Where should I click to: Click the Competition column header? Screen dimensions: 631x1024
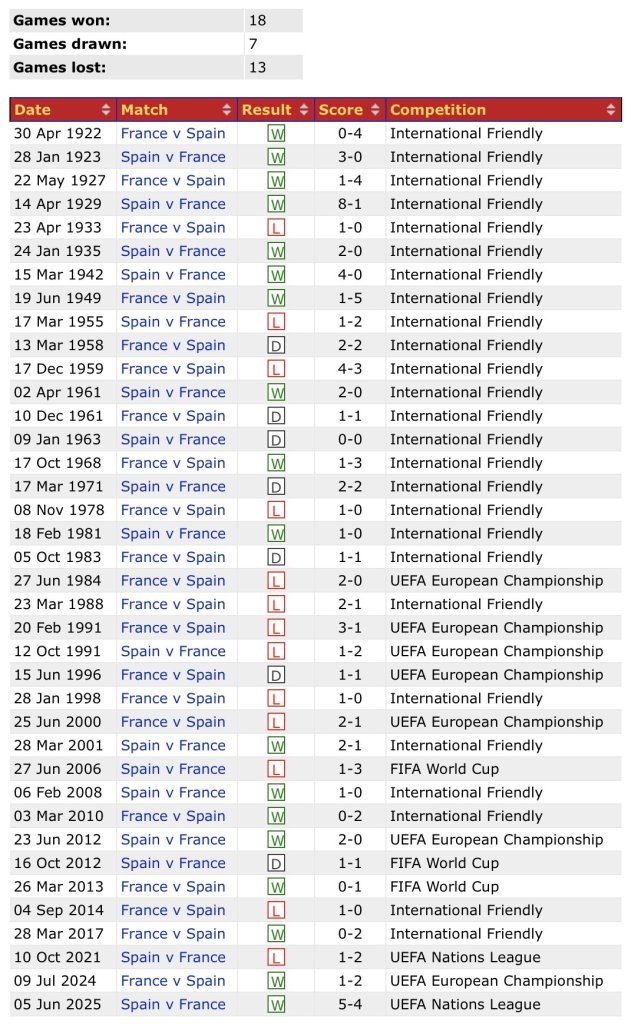click(x=503, y=110)
